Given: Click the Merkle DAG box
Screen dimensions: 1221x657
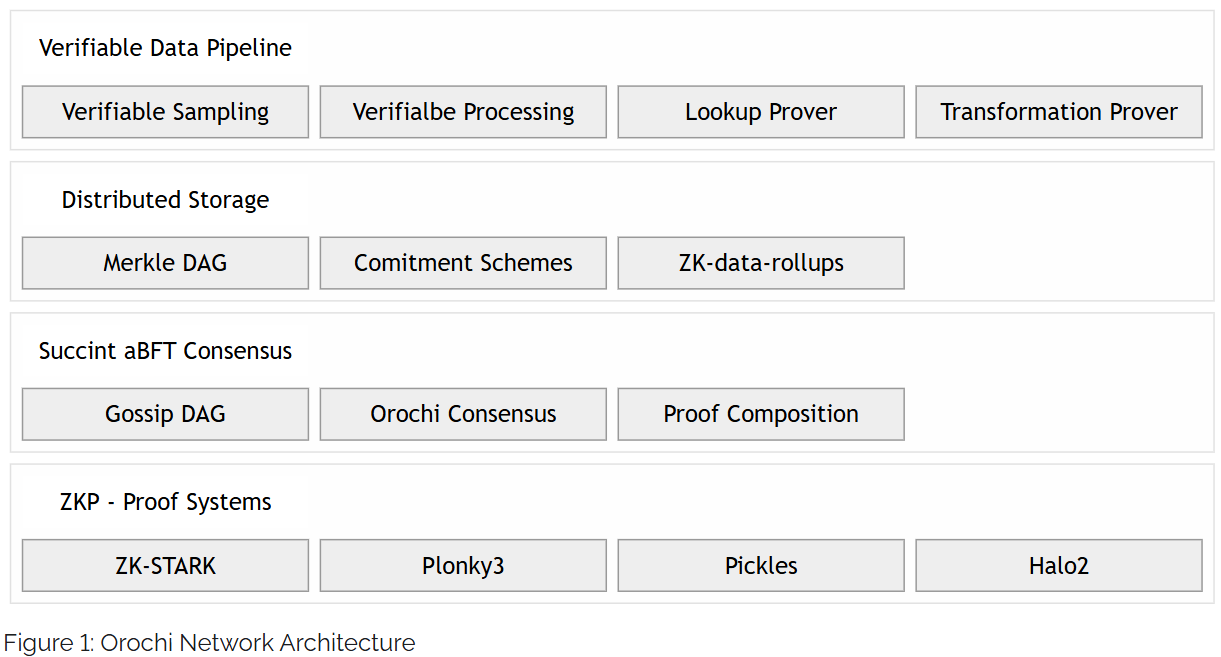Looking at the screenshot, I should [165, 263].
